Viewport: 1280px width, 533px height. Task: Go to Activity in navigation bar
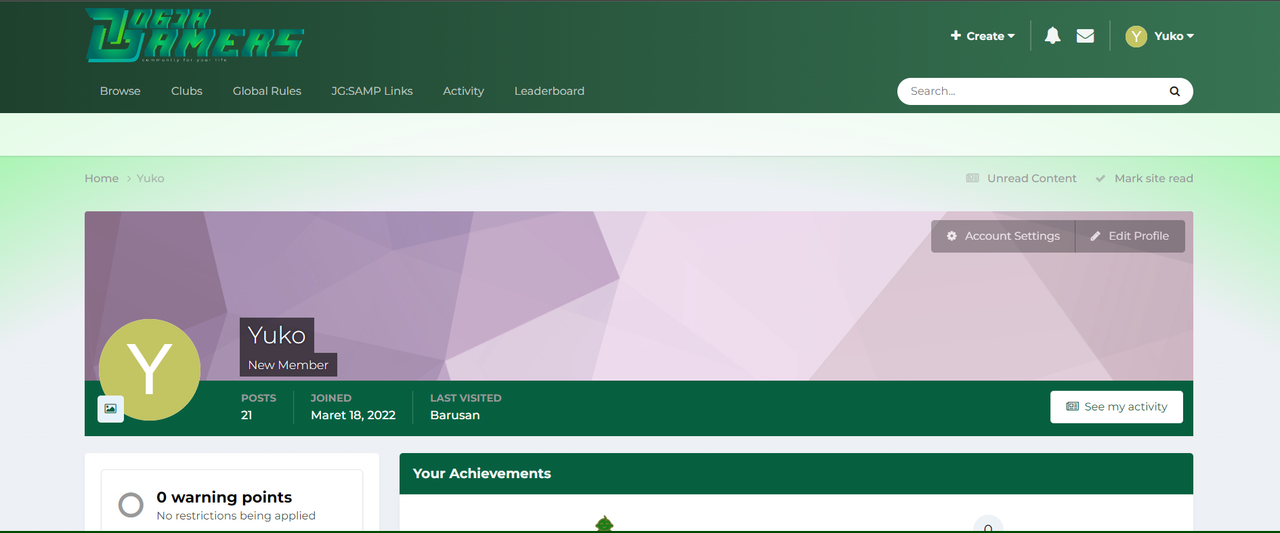(464, 91)
